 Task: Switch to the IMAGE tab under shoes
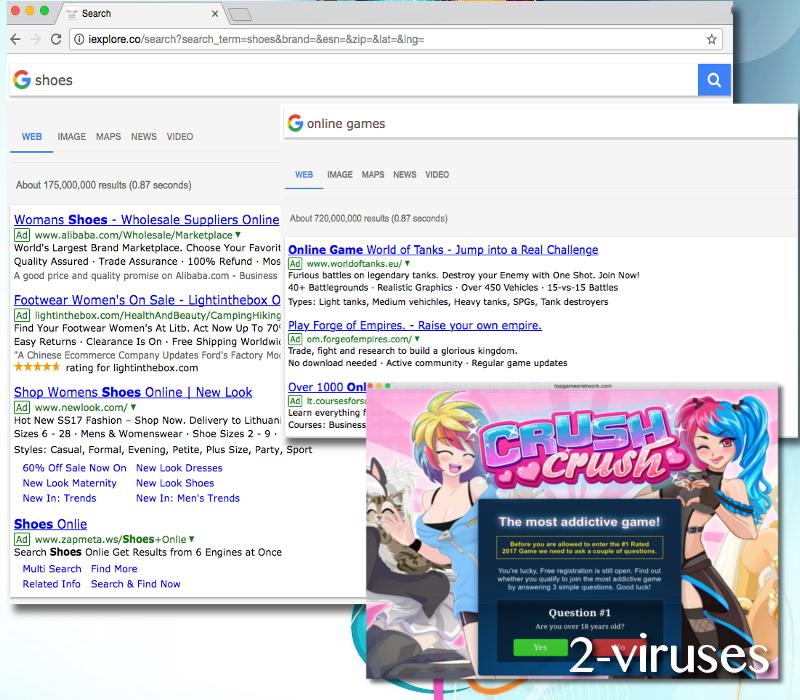(71, 137)
